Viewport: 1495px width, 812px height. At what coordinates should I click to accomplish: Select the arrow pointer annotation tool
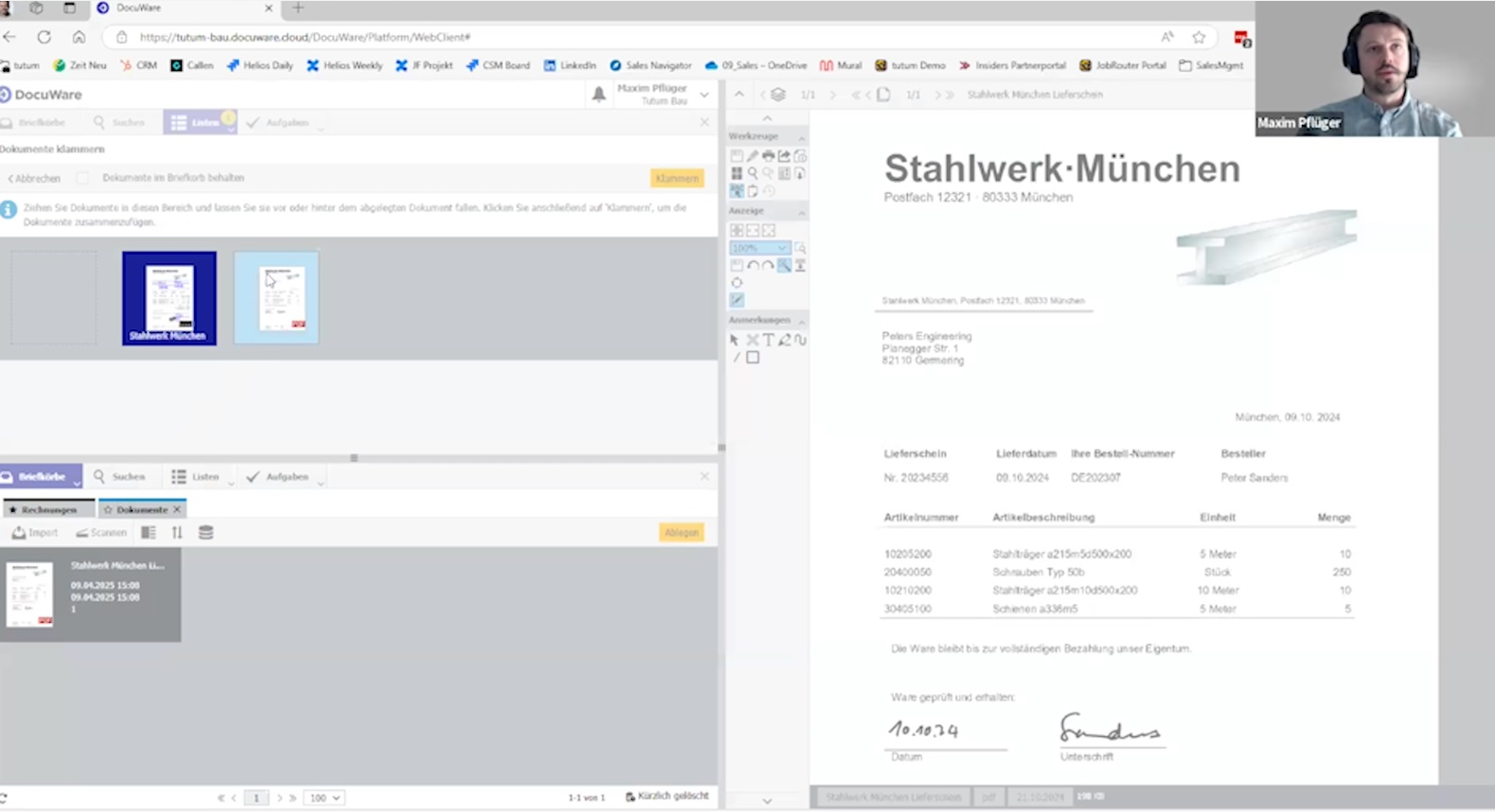pyautogui.click(x=735, y=340)
